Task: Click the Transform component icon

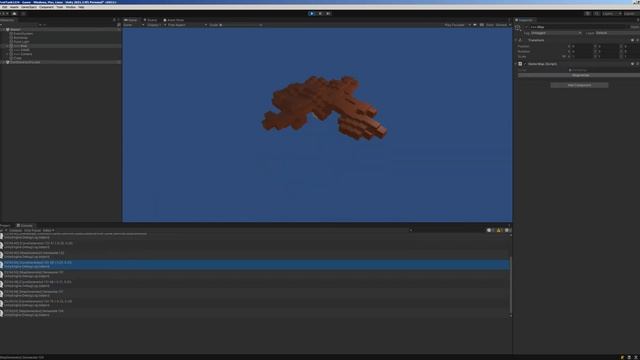Action: [x=520, y=40]
